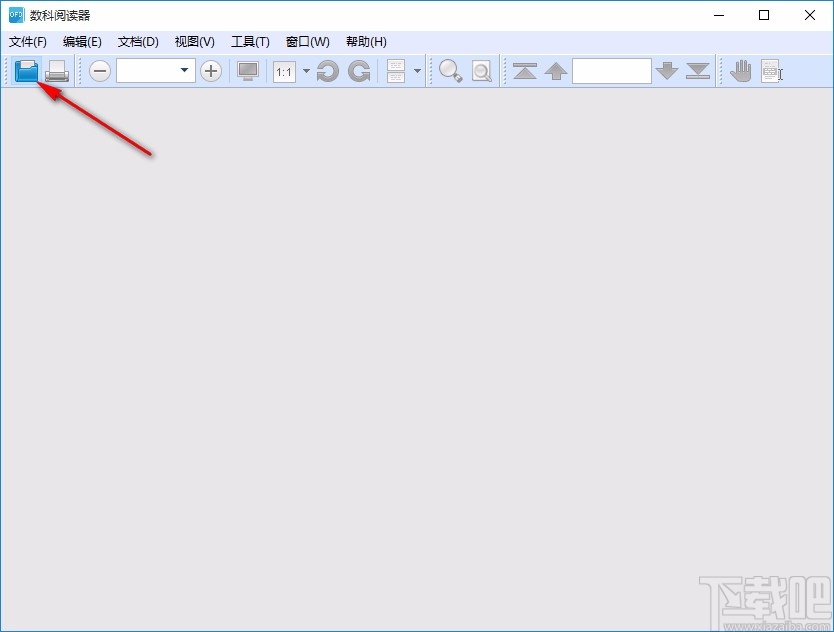This screenshot has height=632, width=834.
Task: Click the magnifier search icon
Action: click(x=451, y=71)
